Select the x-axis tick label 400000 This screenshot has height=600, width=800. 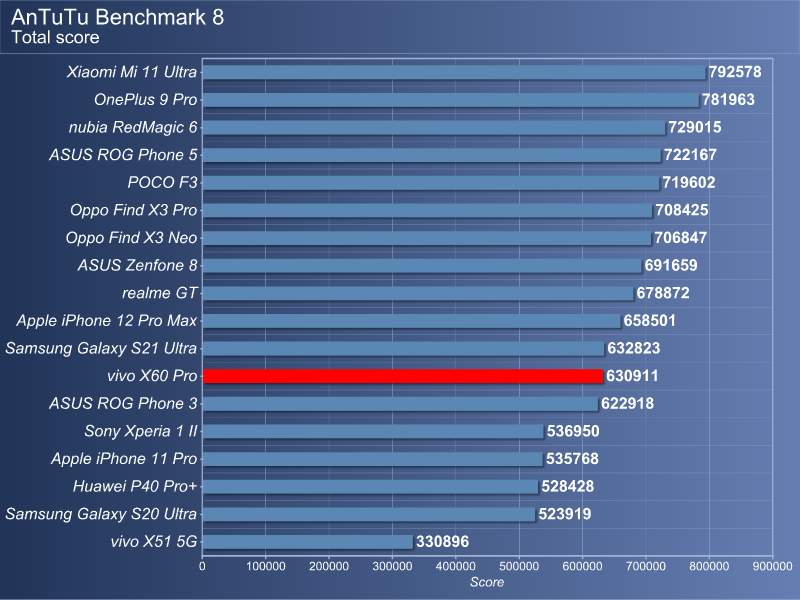(x=456, y=566)
